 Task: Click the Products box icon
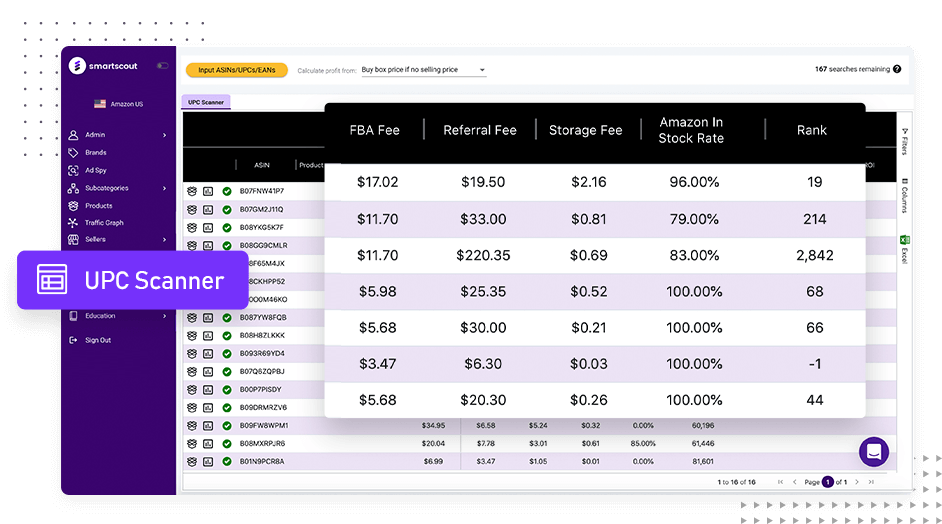[x=73, y=206]
